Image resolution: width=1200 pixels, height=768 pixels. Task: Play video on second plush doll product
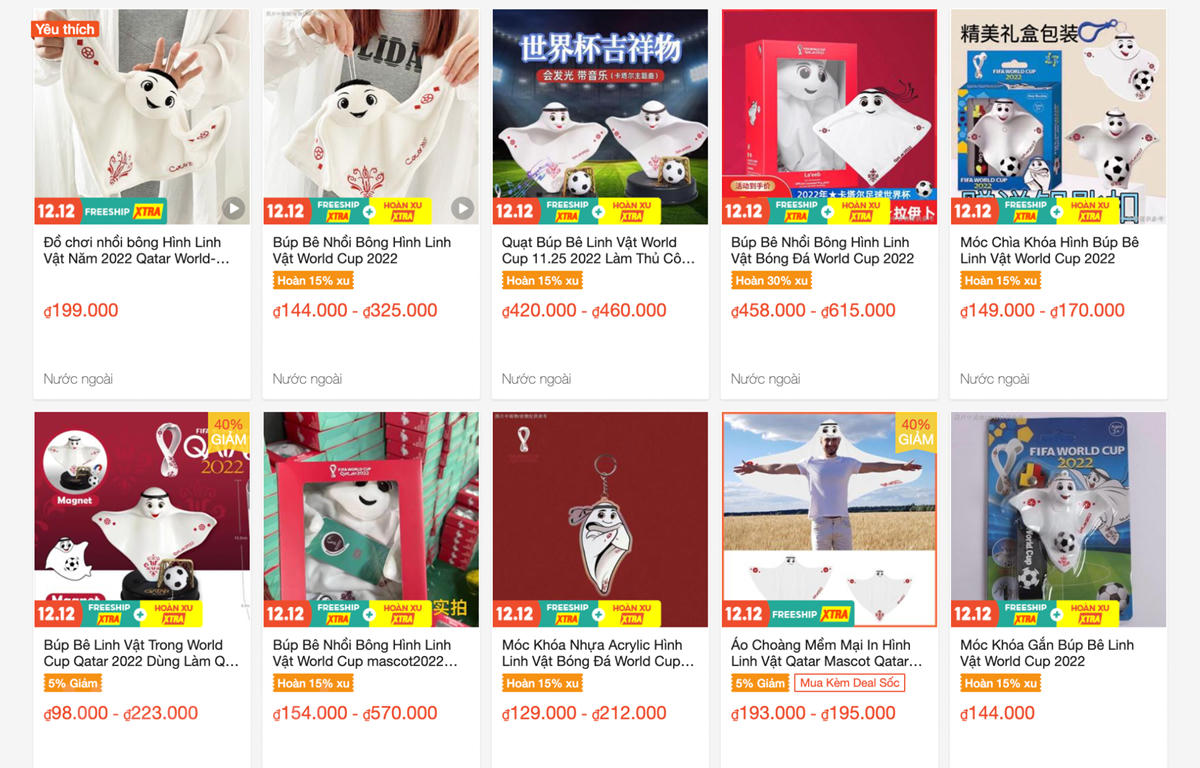462,208
